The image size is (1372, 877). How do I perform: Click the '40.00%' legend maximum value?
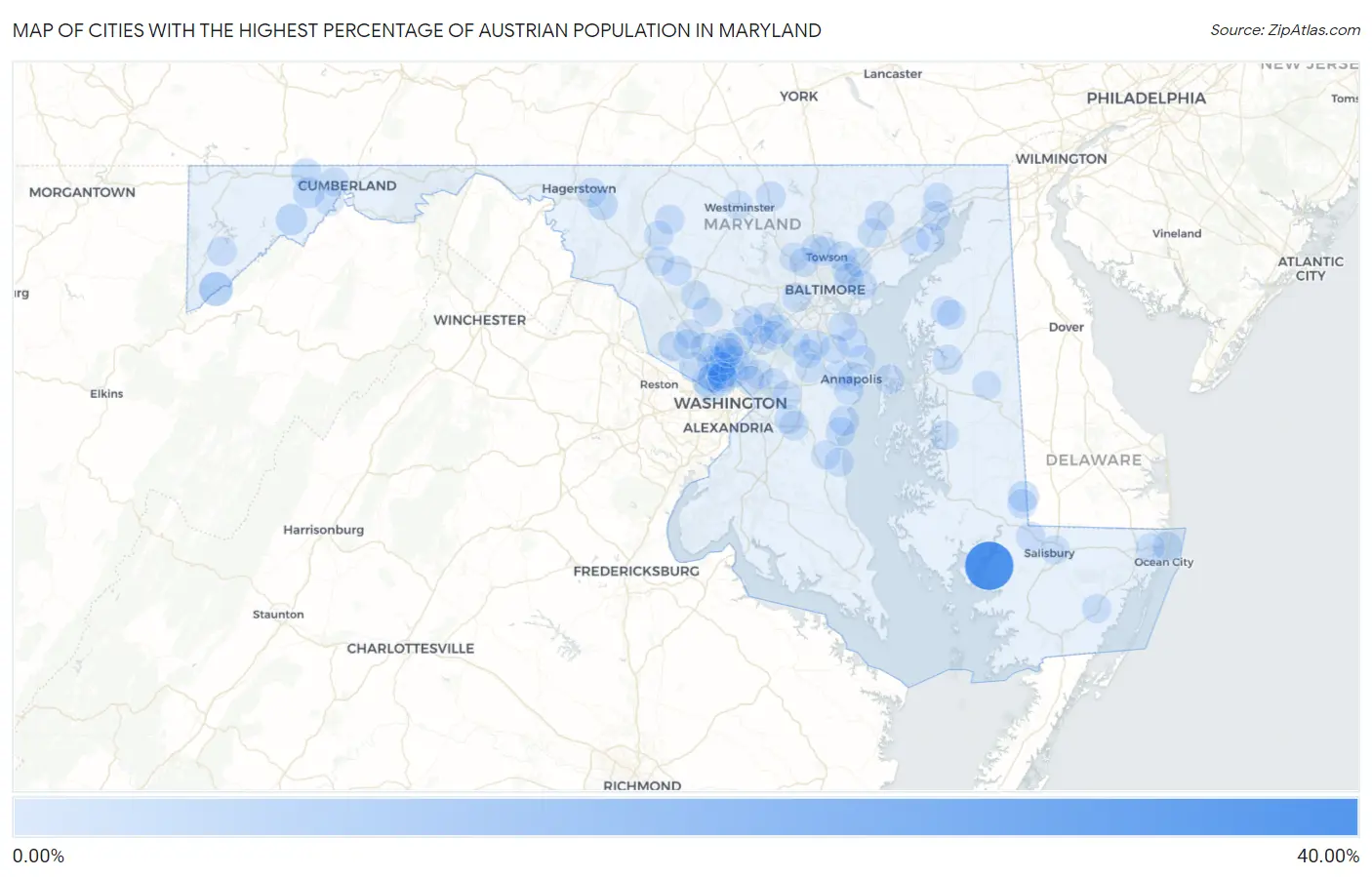coord(1328,857)
